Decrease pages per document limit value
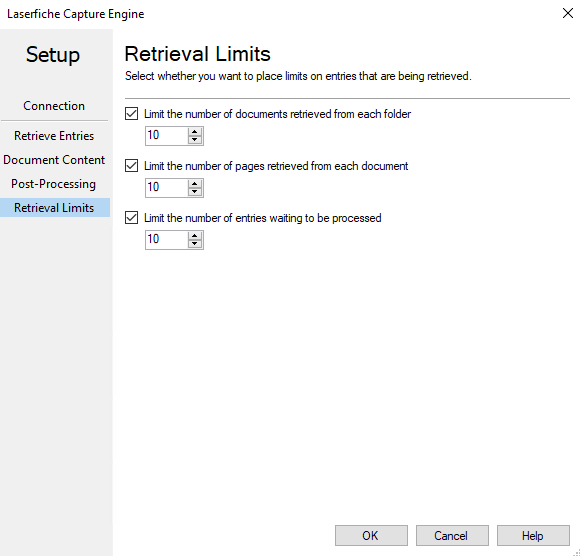Screen dimensions: 580x556 tap(195, 192)
